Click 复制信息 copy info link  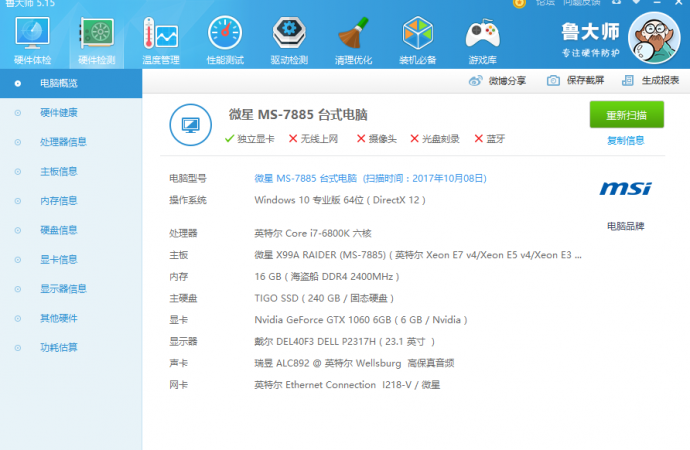coord(625,141)
